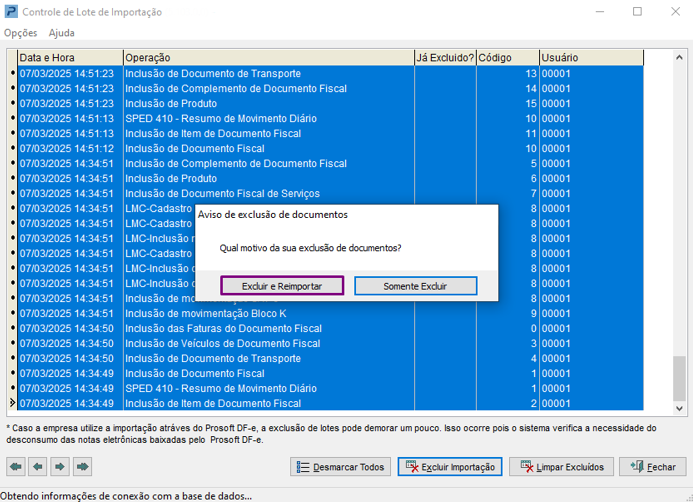Select 'Inclusão de Item de Documento Fiscal' code 11

[x=331, y=134]
